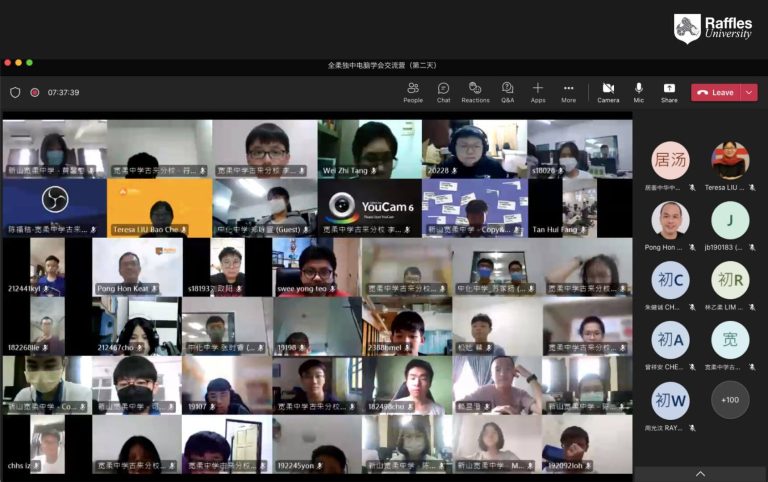Open the Q&A panel

click(507, 92)
